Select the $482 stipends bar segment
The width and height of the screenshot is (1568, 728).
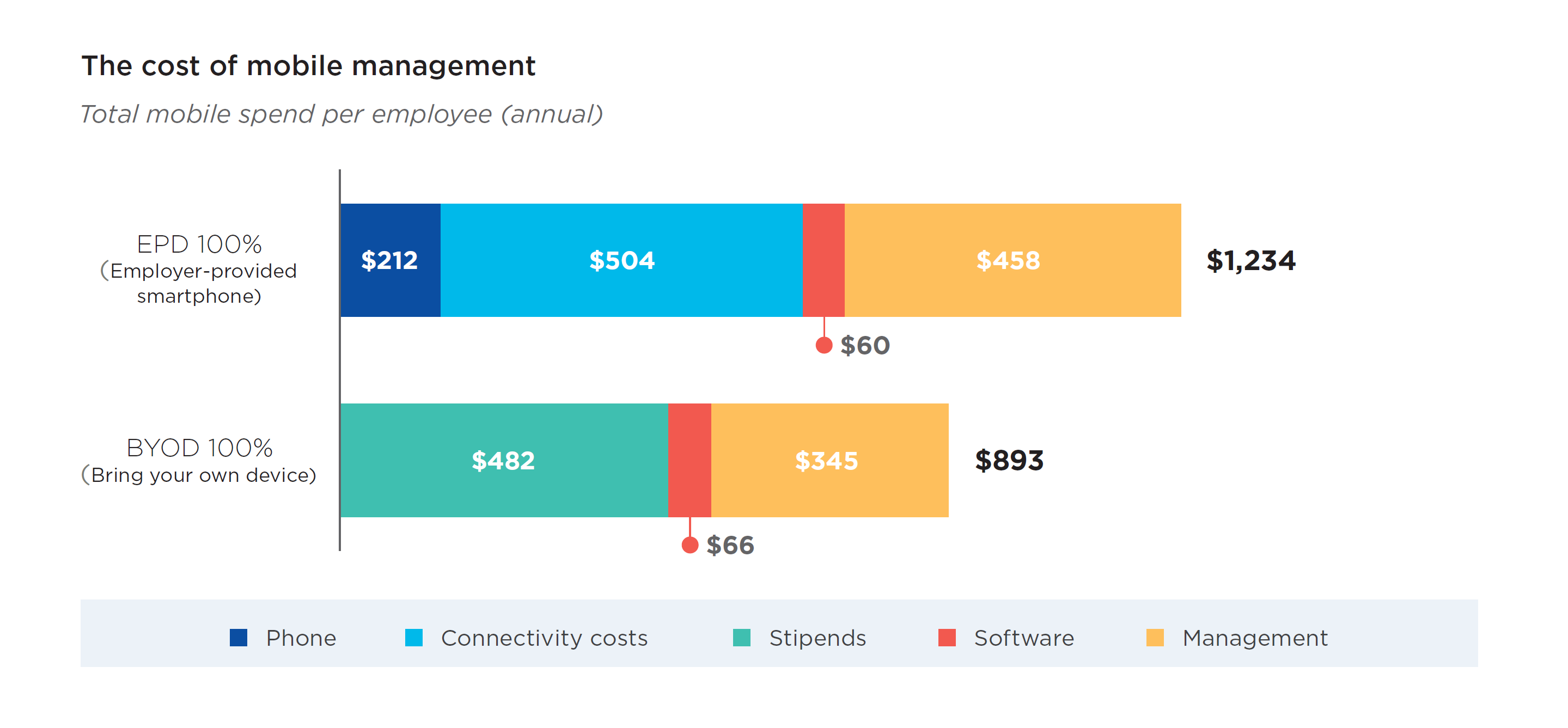click(x=503, y=460)
